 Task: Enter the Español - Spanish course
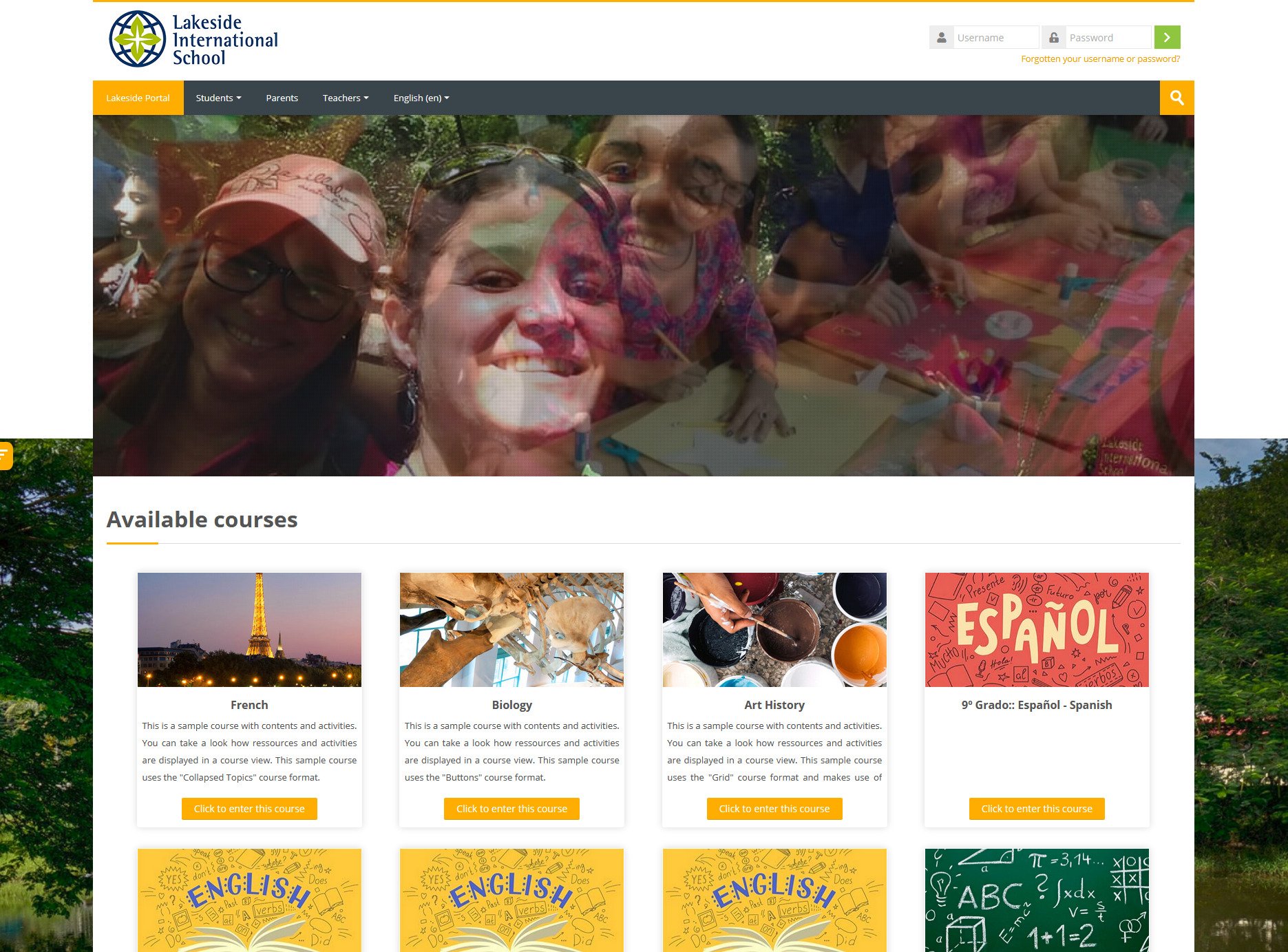click(1036, 808)
